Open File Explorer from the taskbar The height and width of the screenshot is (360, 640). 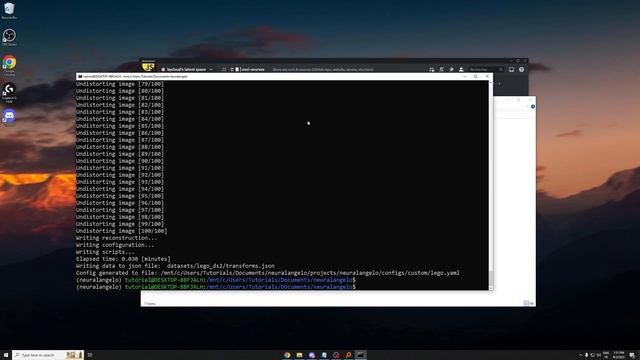(300, 355)
